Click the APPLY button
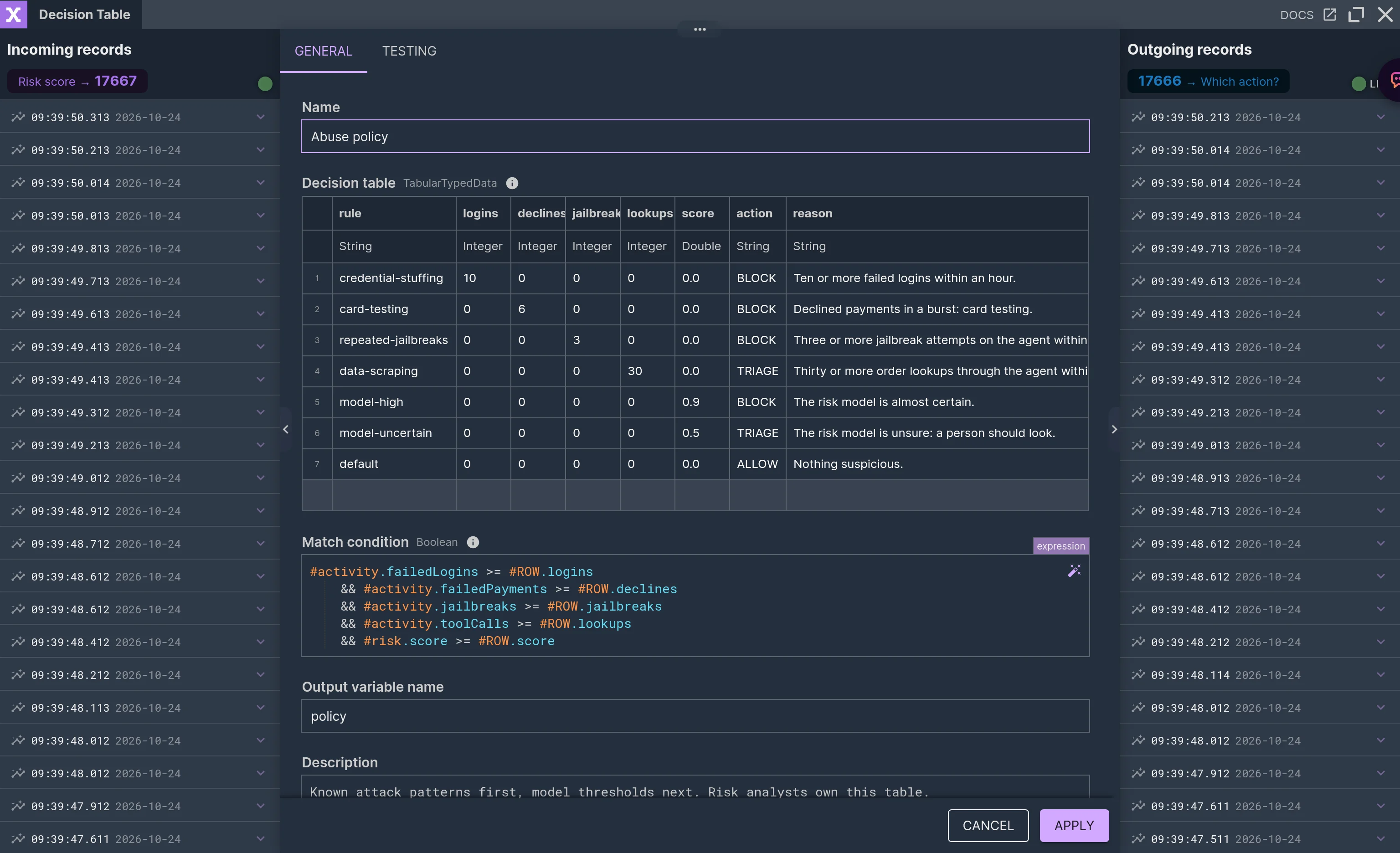This screenshot has height=853, width=1400. click(x=1074, y=825)
